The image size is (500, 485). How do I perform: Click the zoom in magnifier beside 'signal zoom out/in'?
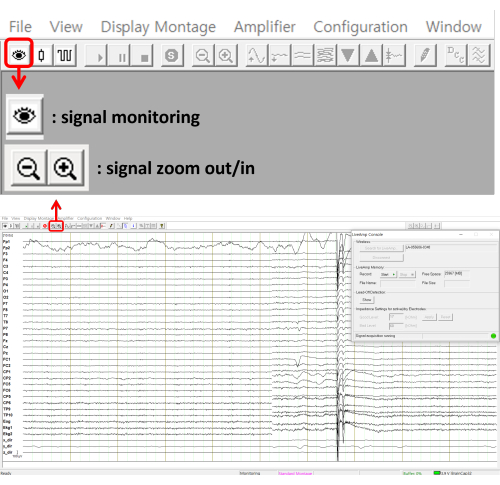(65, 167)
